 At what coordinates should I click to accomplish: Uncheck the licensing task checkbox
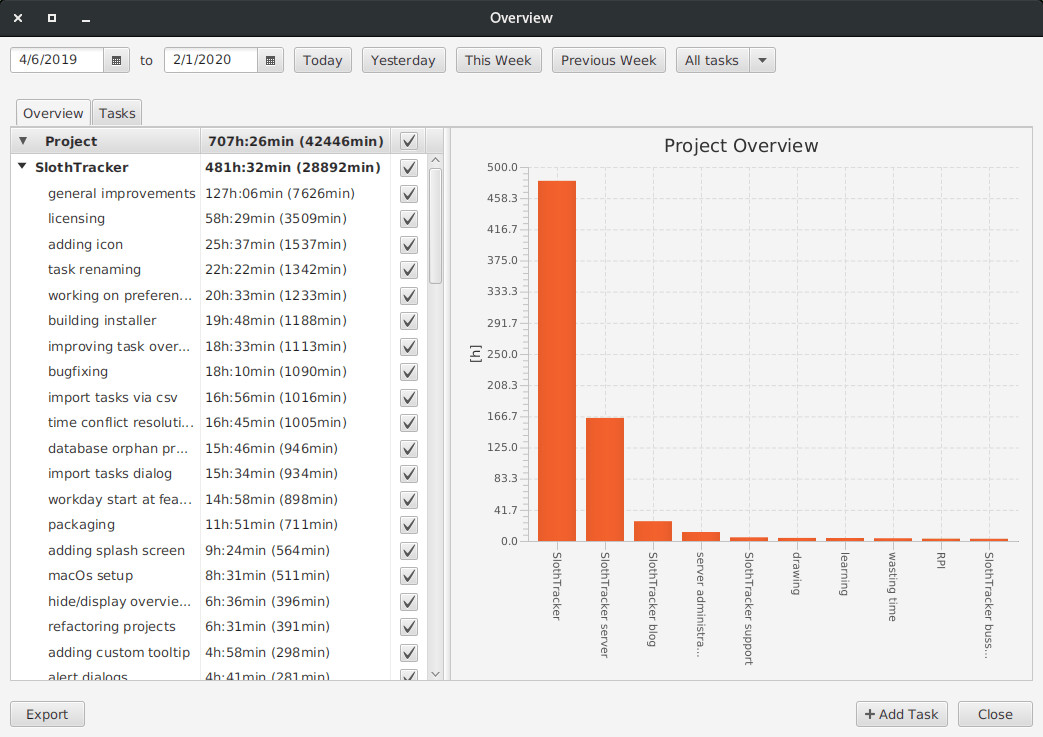pos(409,219)
